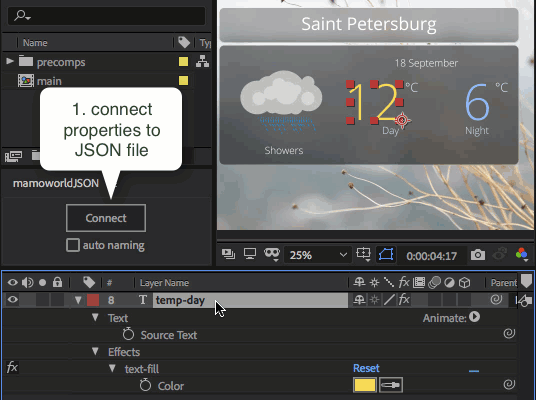The height and width of the screenshot is (400, 536).
Task: Click the interpret footage icon in Project panel
Action: pyautogui.click(x=13, y=156)
